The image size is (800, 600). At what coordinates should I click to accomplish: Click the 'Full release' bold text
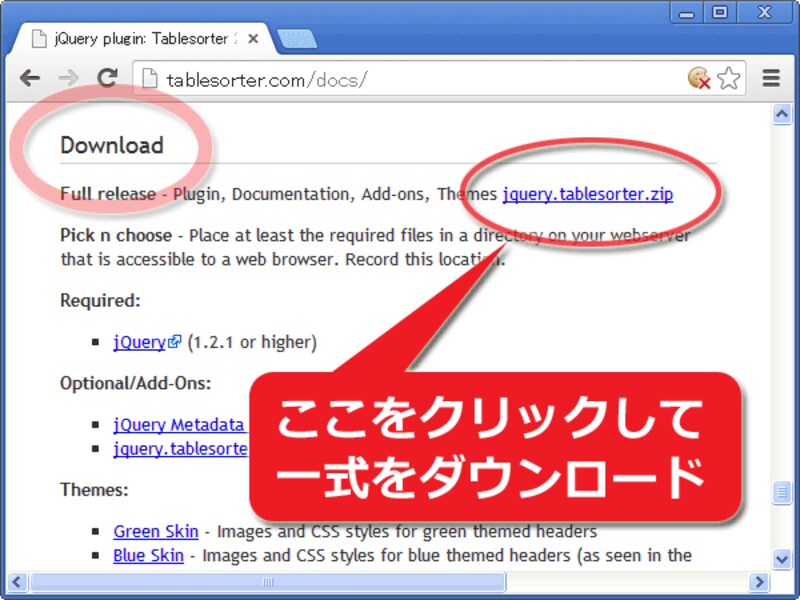pyautogui.click(x=108, y=194)
